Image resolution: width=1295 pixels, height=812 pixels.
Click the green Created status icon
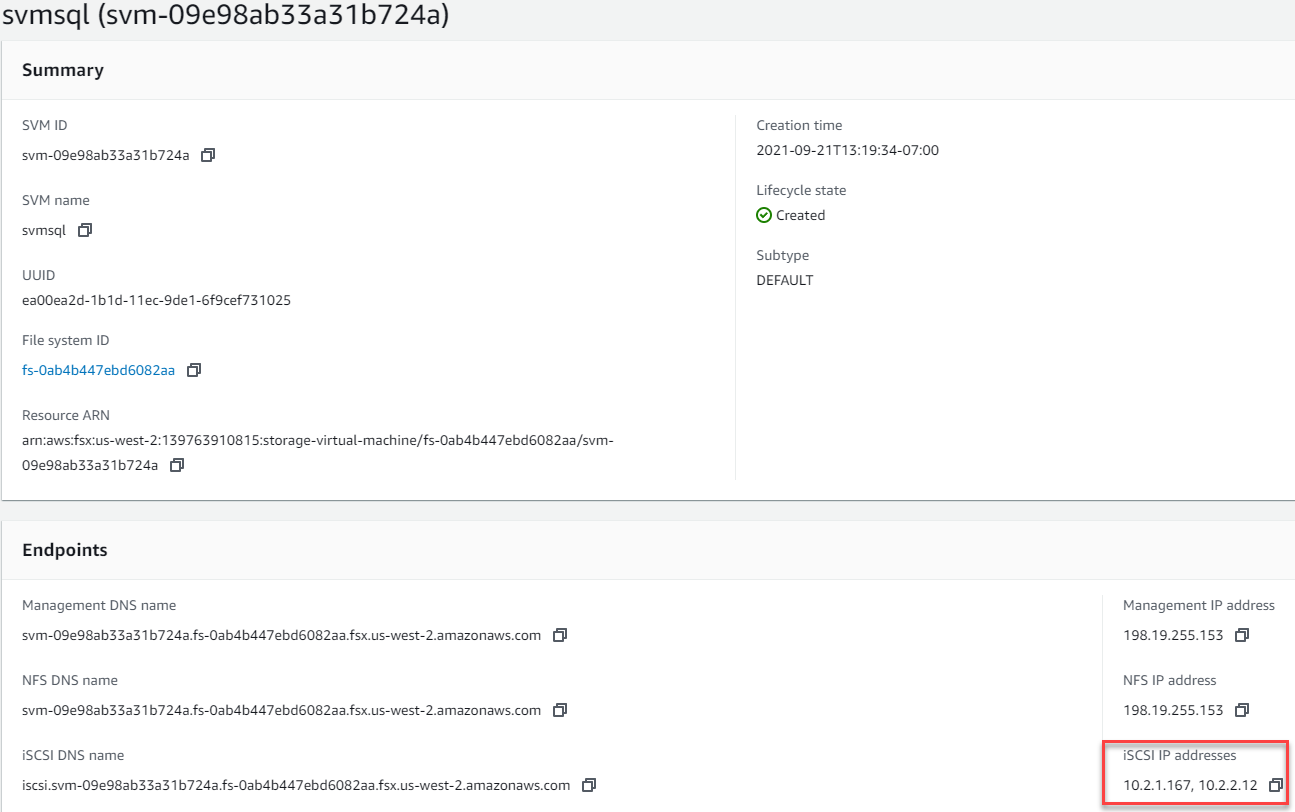(764, 215)
